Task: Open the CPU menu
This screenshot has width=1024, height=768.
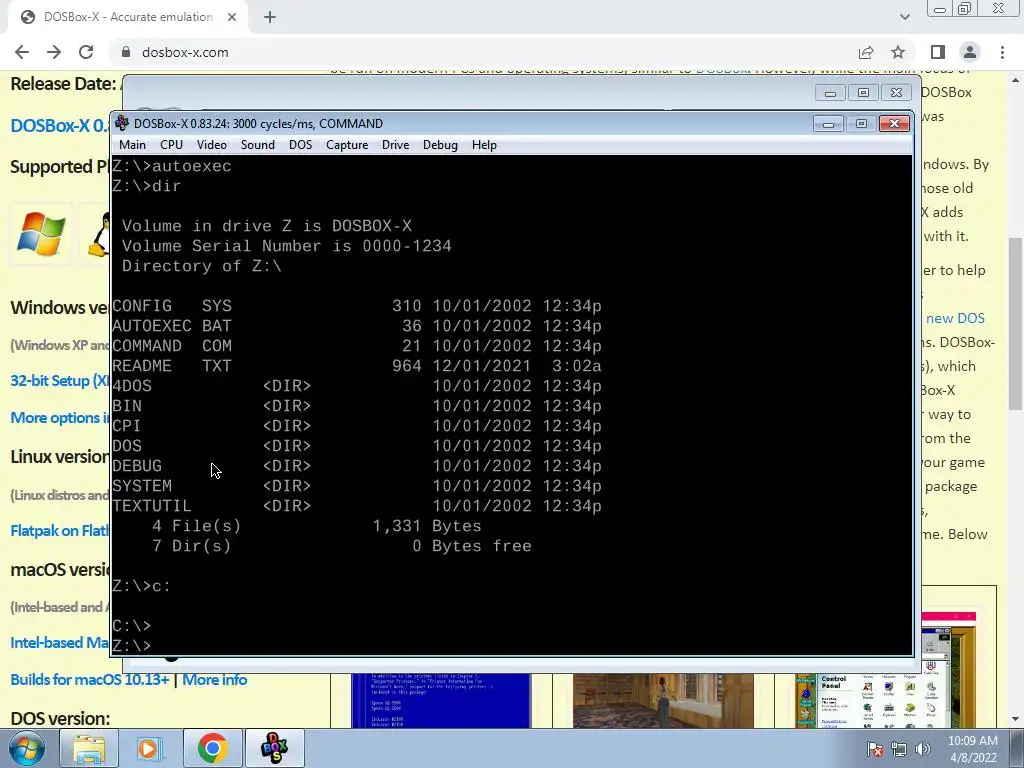Action: 171,145
